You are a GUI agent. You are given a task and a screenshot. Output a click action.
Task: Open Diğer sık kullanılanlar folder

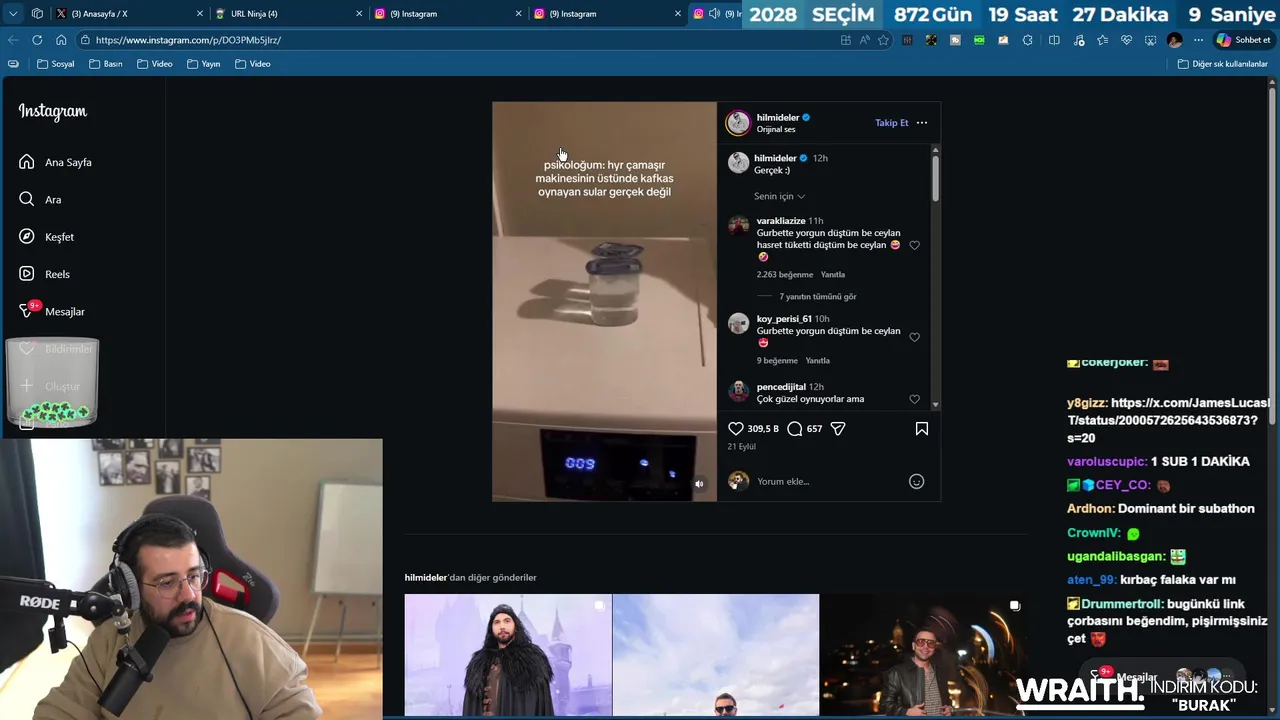pyautogui.click(x=1223, y=64)
